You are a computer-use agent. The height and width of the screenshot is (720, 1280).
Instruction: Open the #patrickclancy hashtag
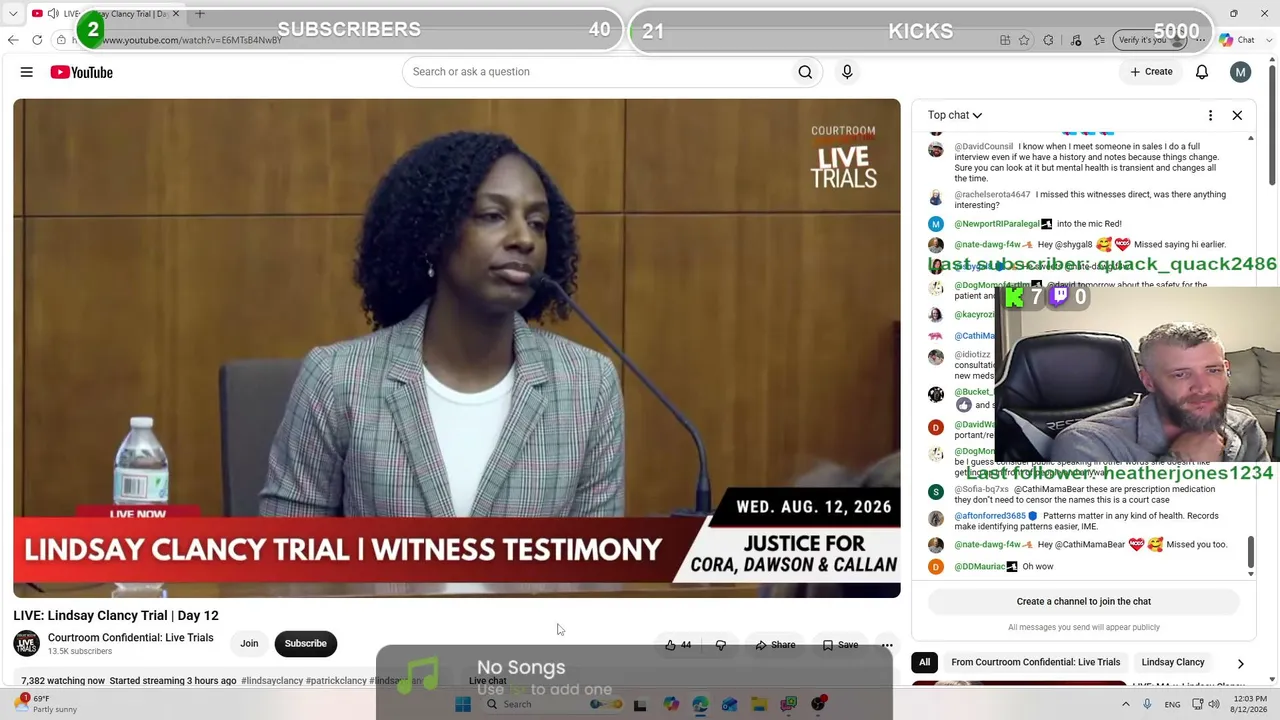[336, 681]
